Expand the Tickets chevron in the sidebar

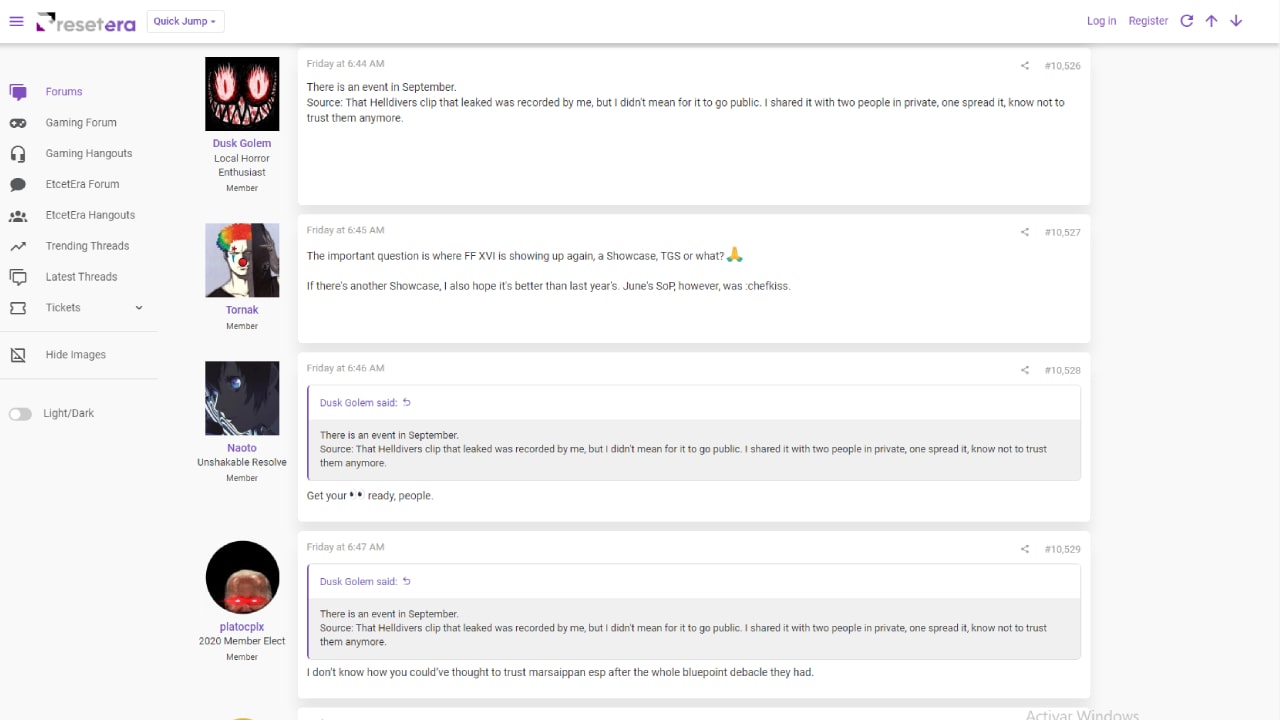139,308
